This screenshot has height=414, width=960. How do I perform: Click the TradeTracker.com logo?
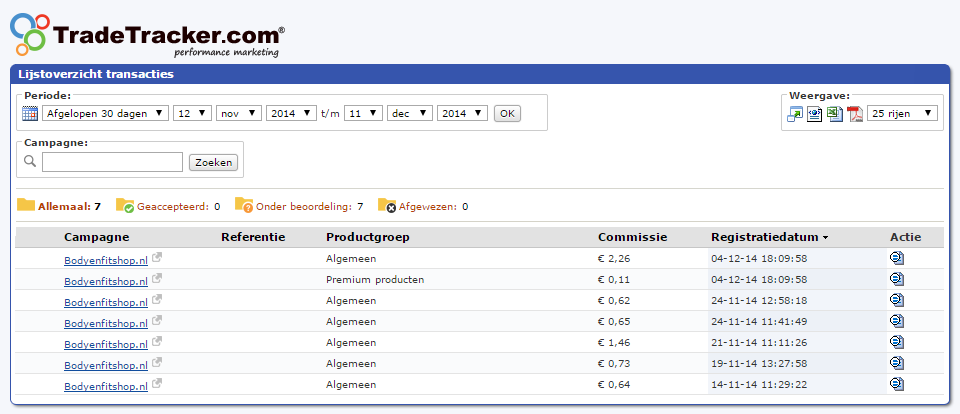(148, 36)
